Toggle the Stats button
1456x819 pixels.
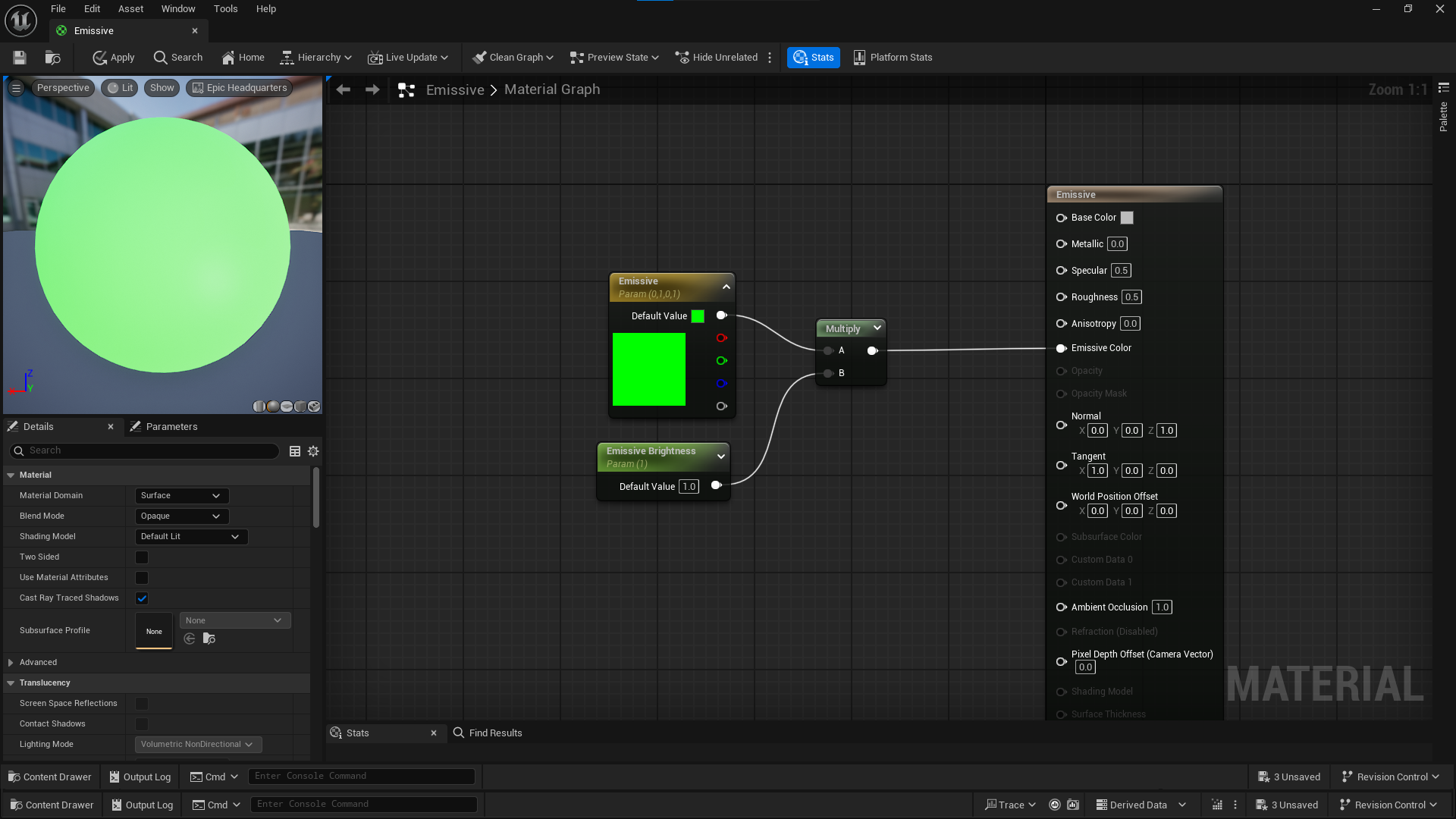pyautogui.click(x=813, y=58)
